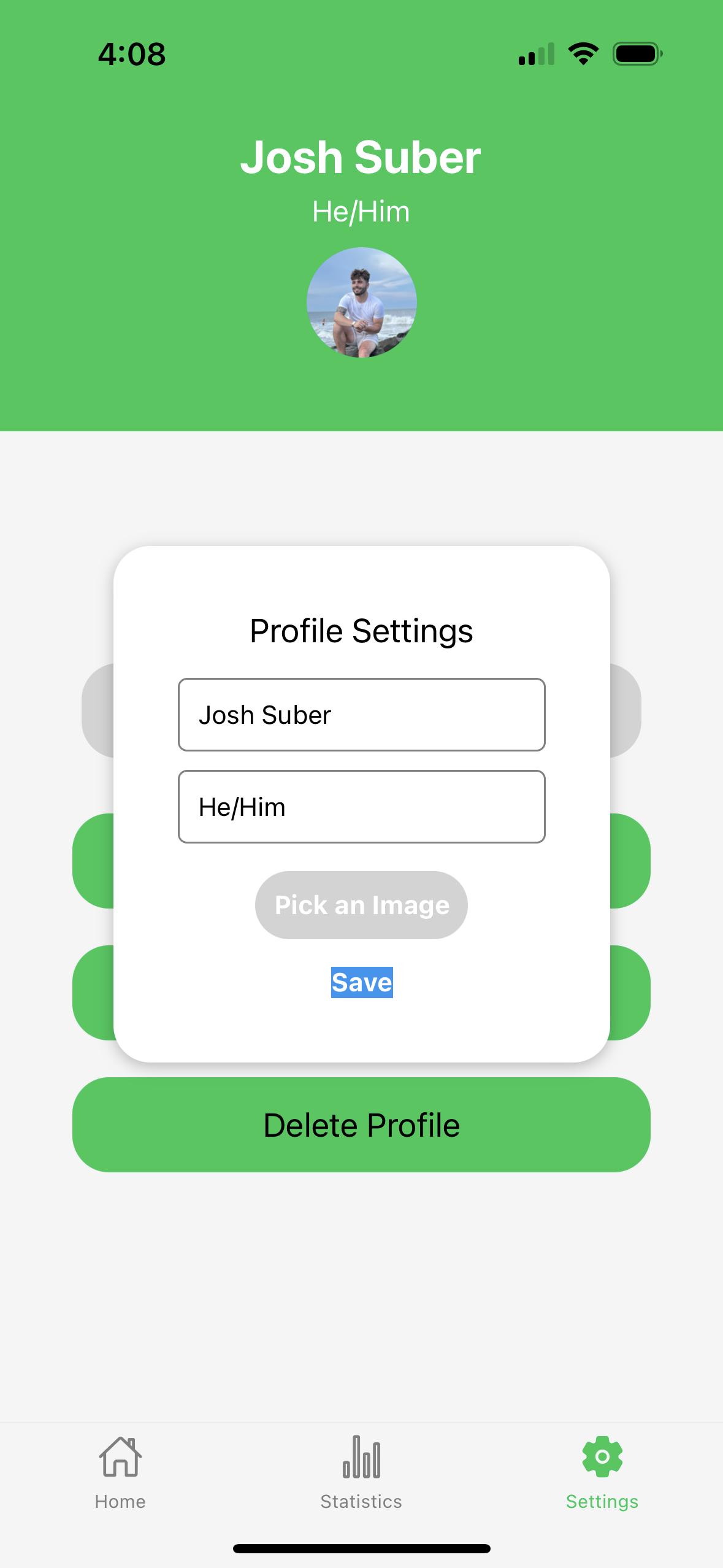Tap the bottom home indicator bar
Viewport: 723px width, 1568px height.
362,1548
